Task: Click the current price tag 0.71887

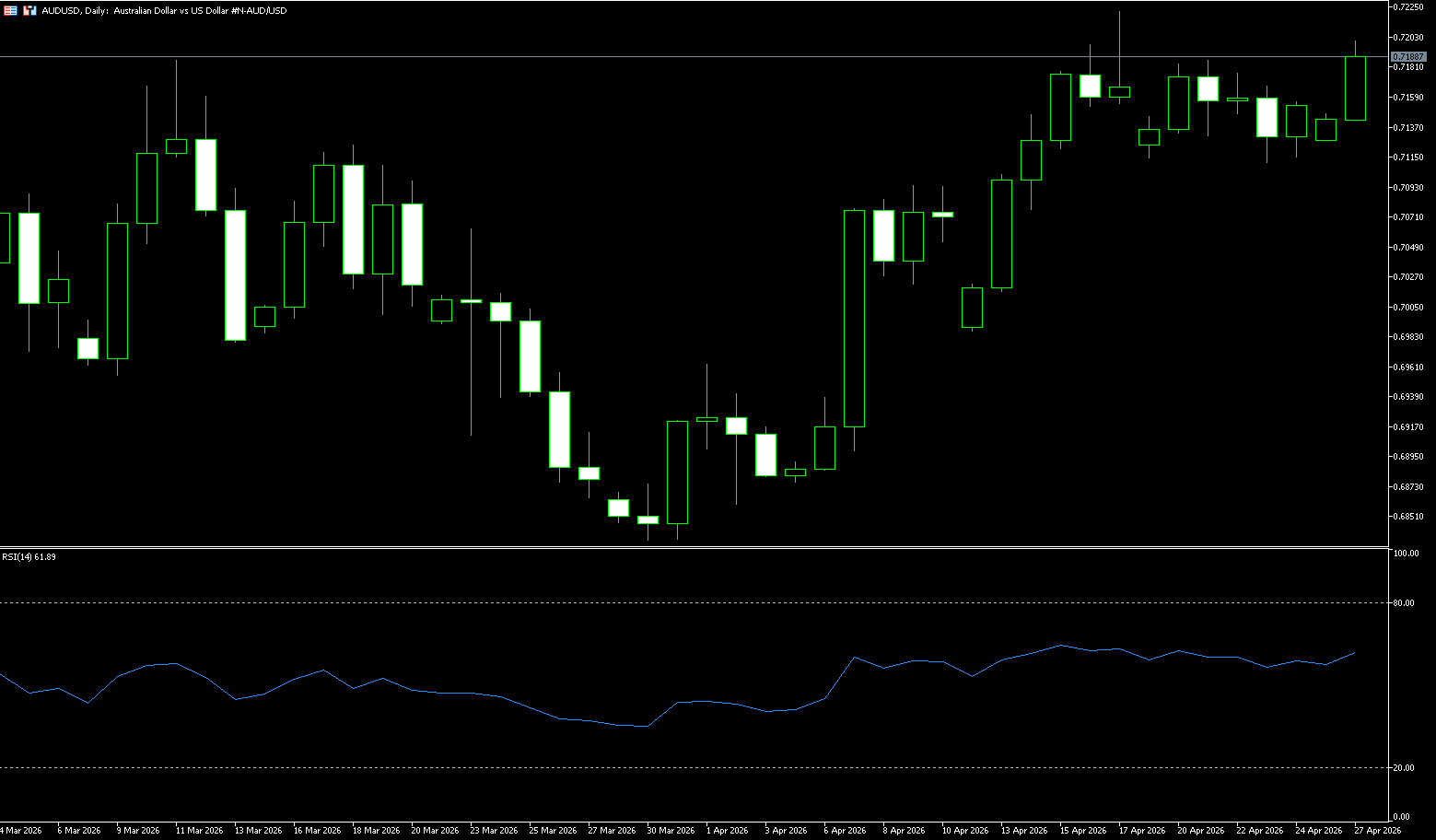Action: tap(1408, 57)
